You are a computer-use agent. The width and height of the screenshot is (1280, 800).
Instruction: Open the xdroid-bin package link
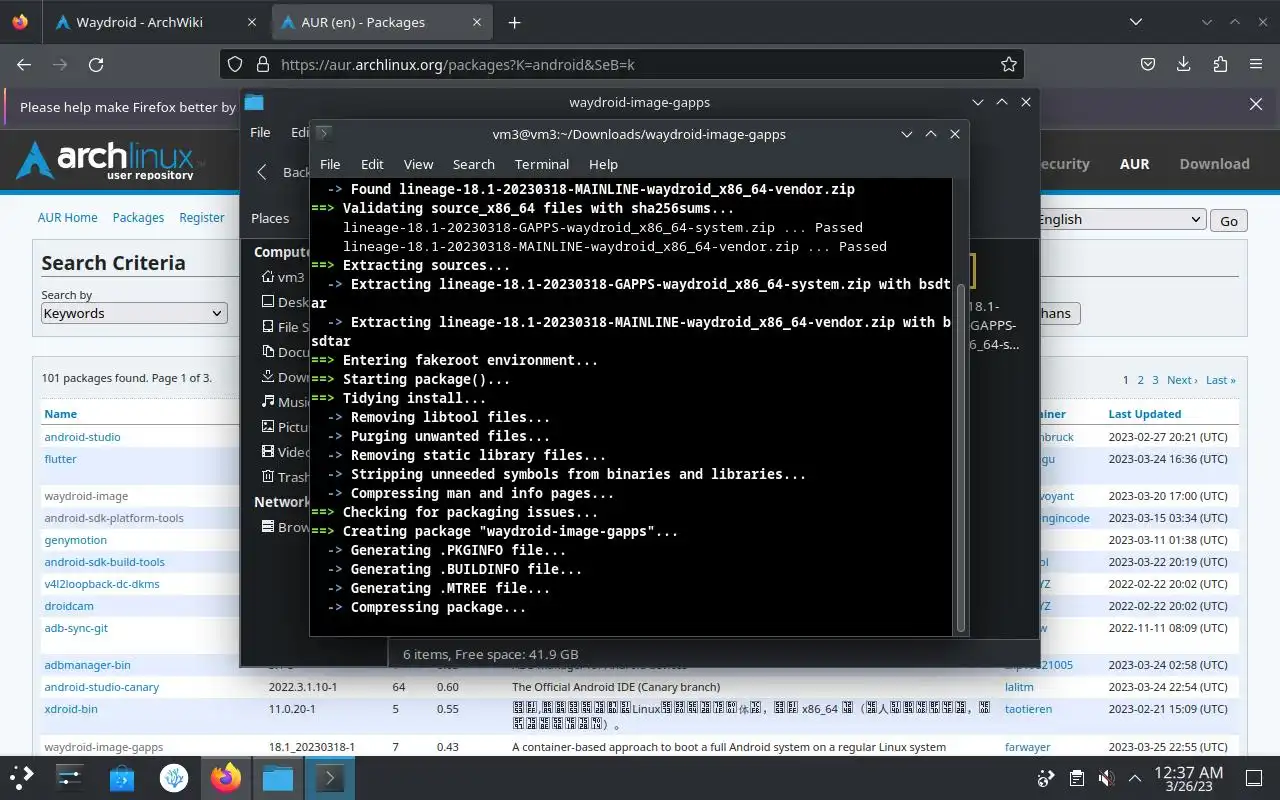click(x=71, y=709)
